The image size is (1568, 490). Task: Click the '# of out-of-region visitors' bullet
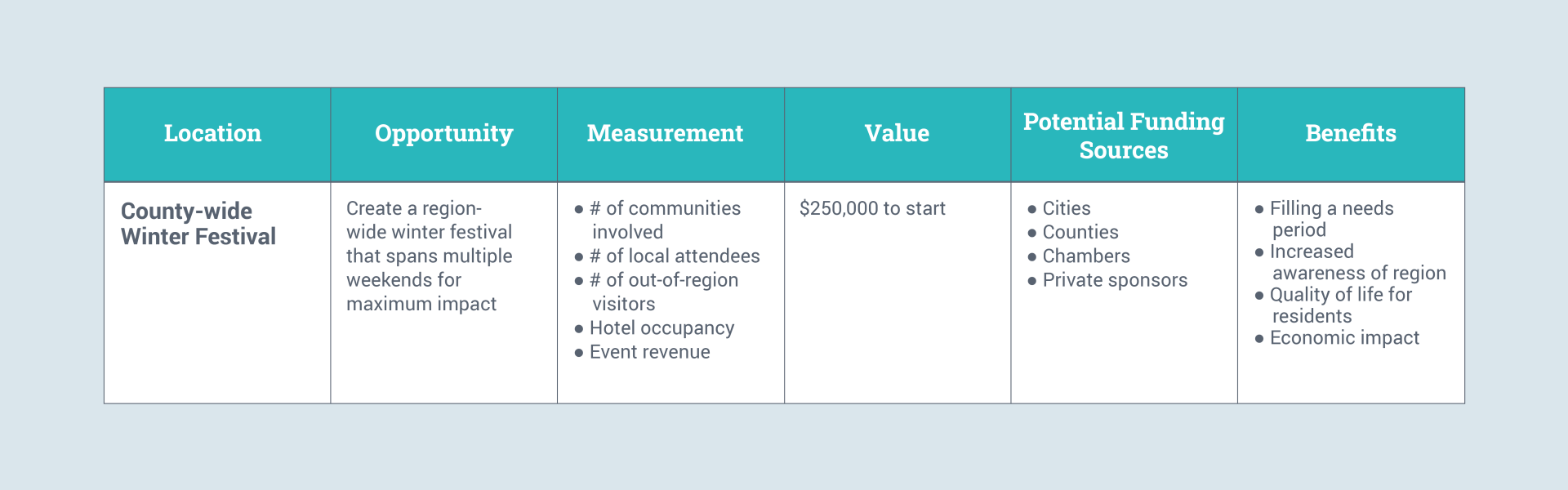(663, 292)
